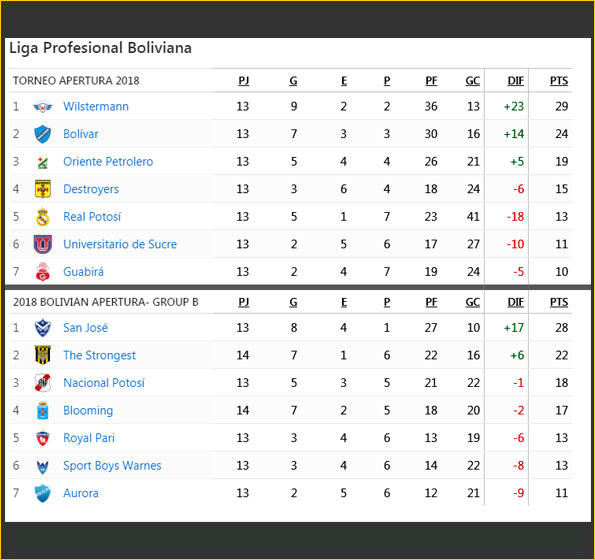
Task: Click the Sport Boys Warnes bull logo
Action: 42,466
